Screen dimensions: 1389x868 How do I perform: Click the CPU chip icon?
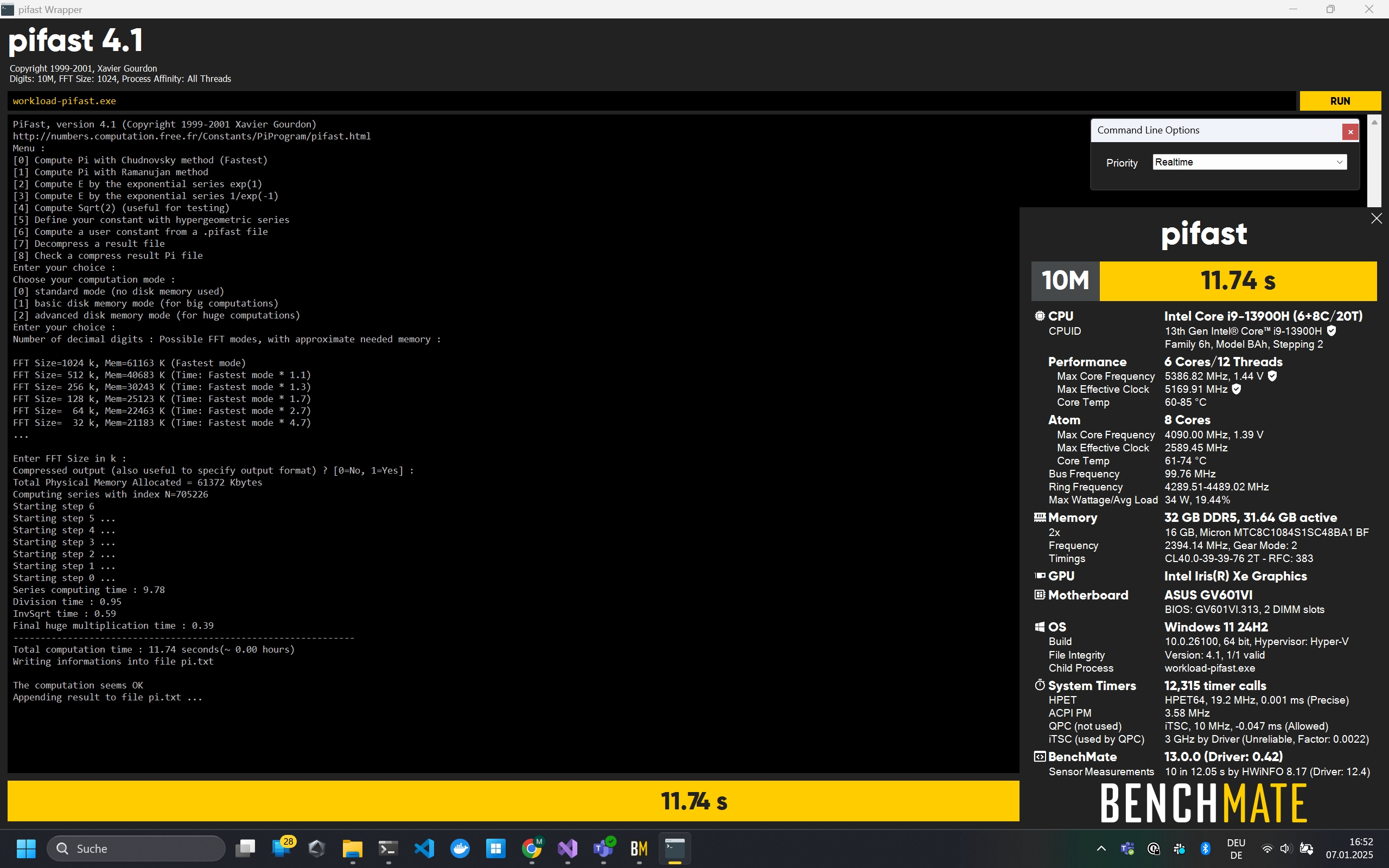[x=1040, y=316]
